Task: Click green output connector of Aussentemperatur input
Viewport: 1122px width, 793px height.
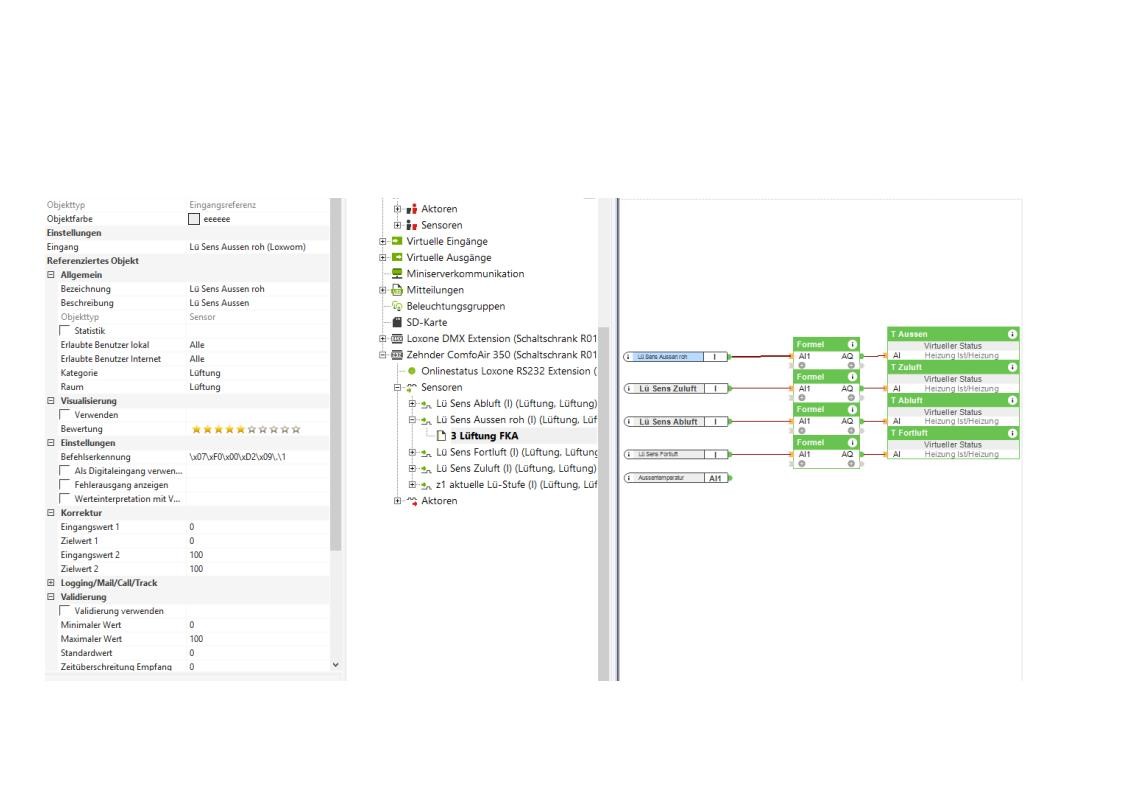Action: coord(729,477)
